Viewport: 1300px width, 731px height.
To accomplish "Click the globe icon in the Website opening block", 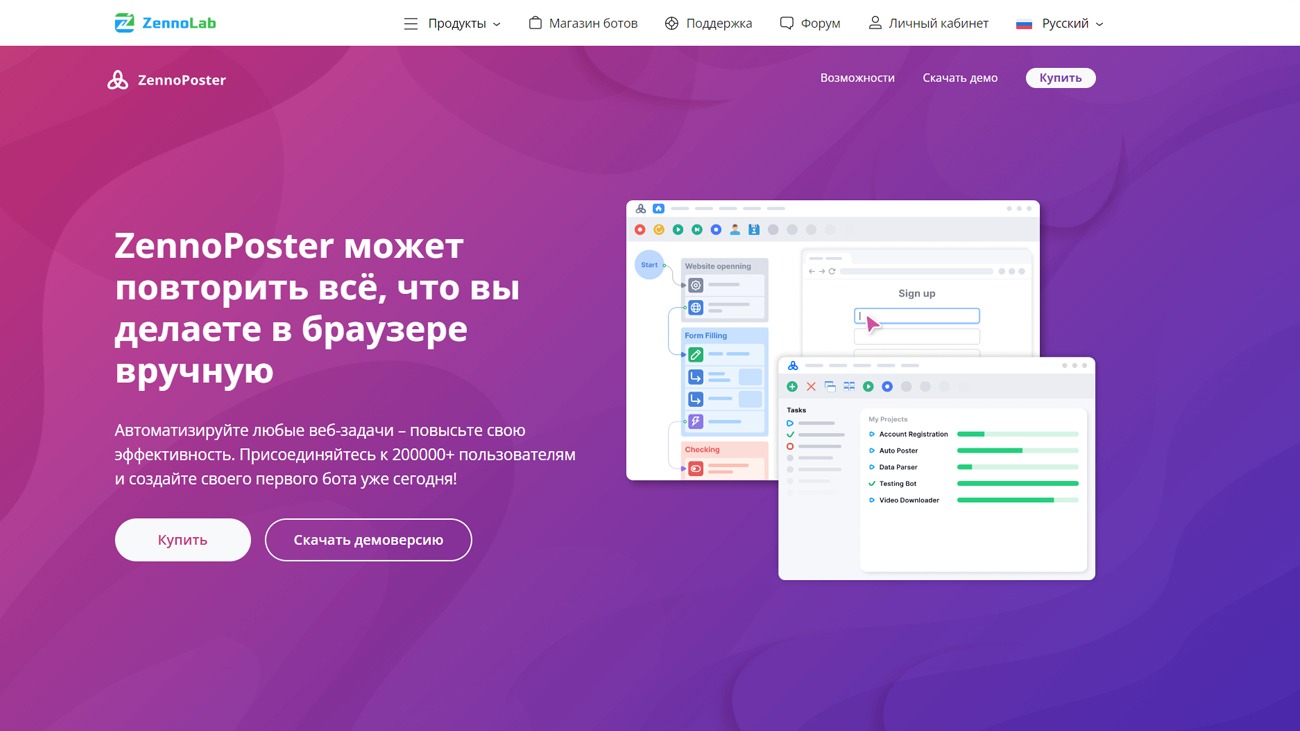I will 696,307.
